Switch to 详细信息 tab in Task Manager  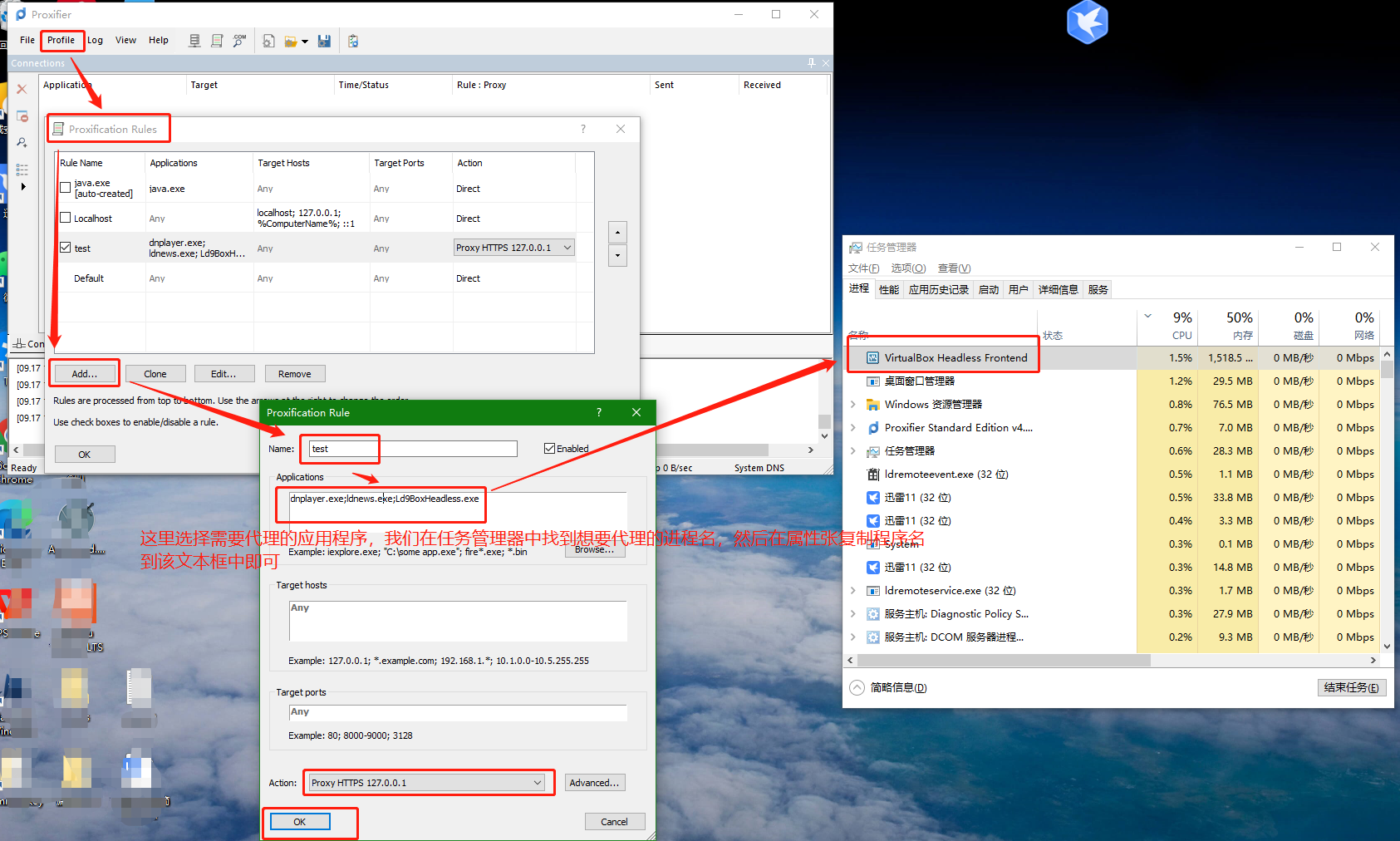pyautogui.click(x=1058, y=289)
